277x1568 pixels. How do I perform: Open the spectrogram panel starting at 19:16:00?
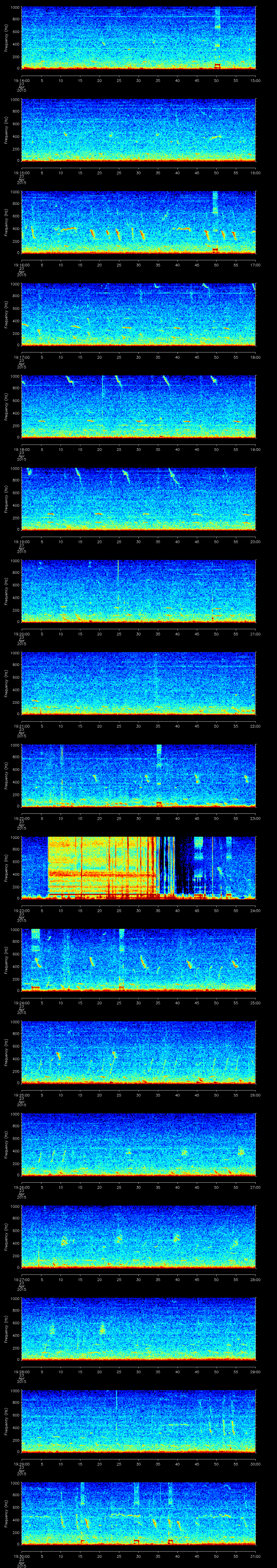pos(138,222)
